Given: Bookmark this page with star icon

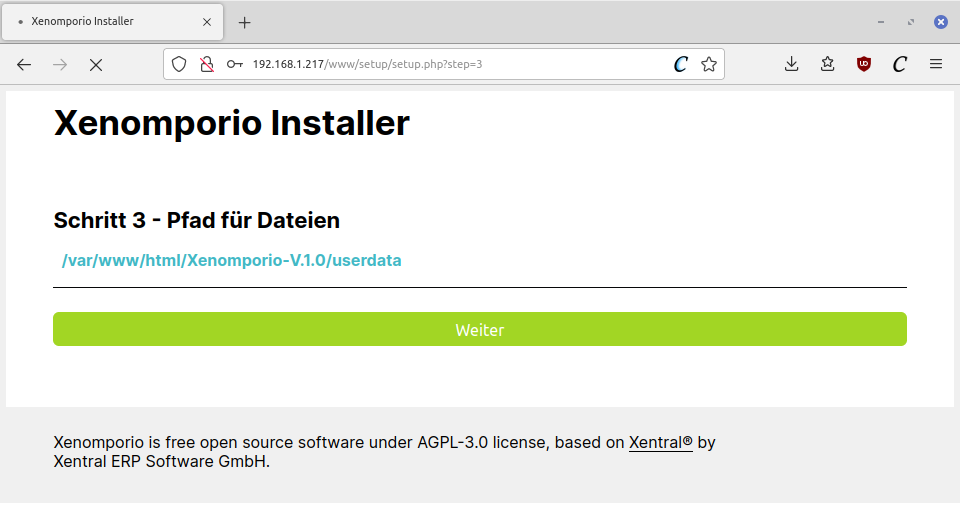Looking at the screenshot, I should [x=709, y=64].
